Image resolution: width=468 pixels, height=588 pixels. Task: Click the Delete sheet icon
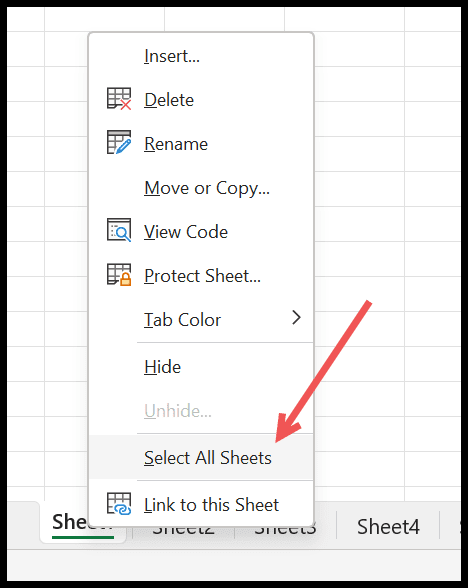coord(119,99)
